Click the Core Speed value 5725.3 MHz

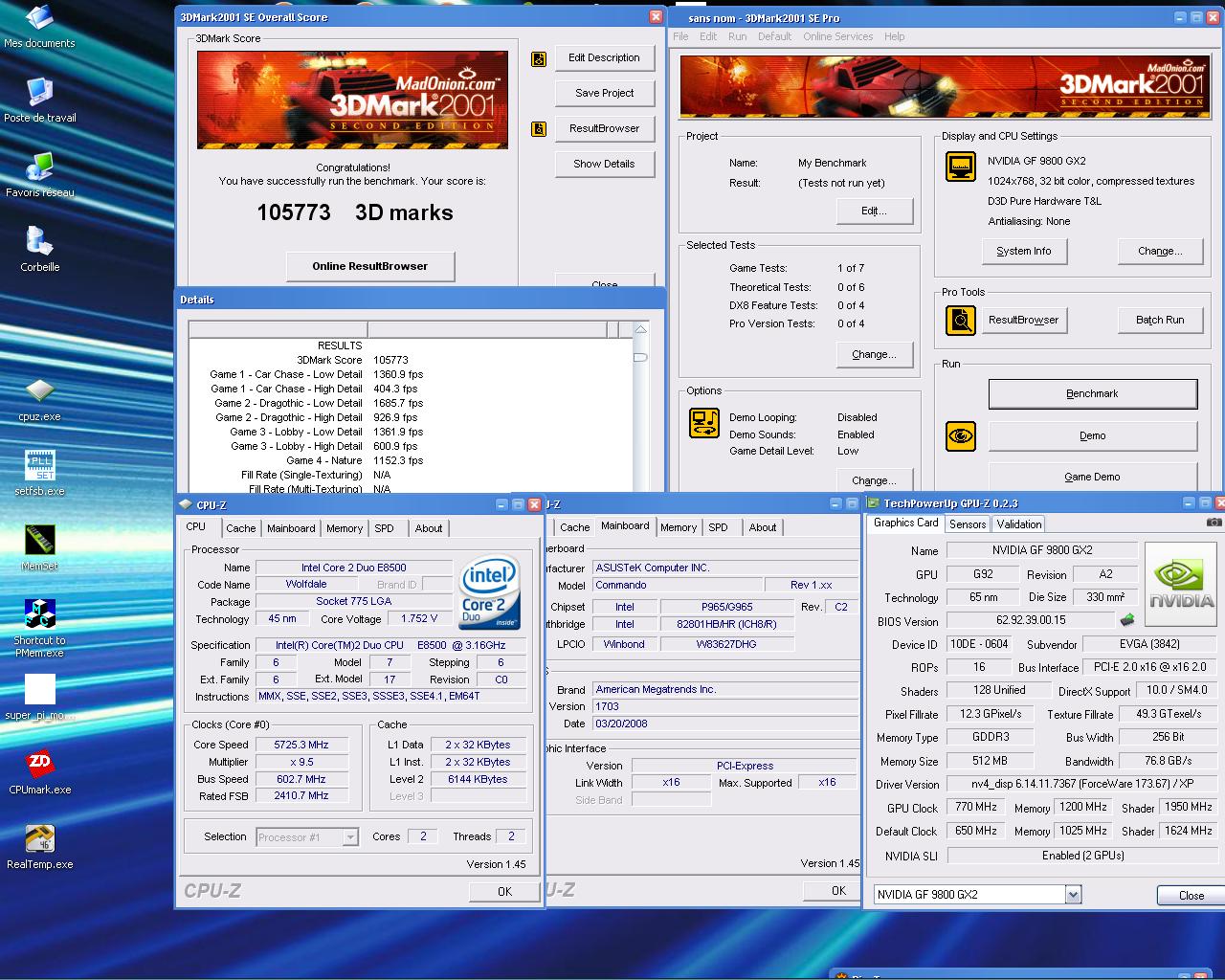pos(301,745)
